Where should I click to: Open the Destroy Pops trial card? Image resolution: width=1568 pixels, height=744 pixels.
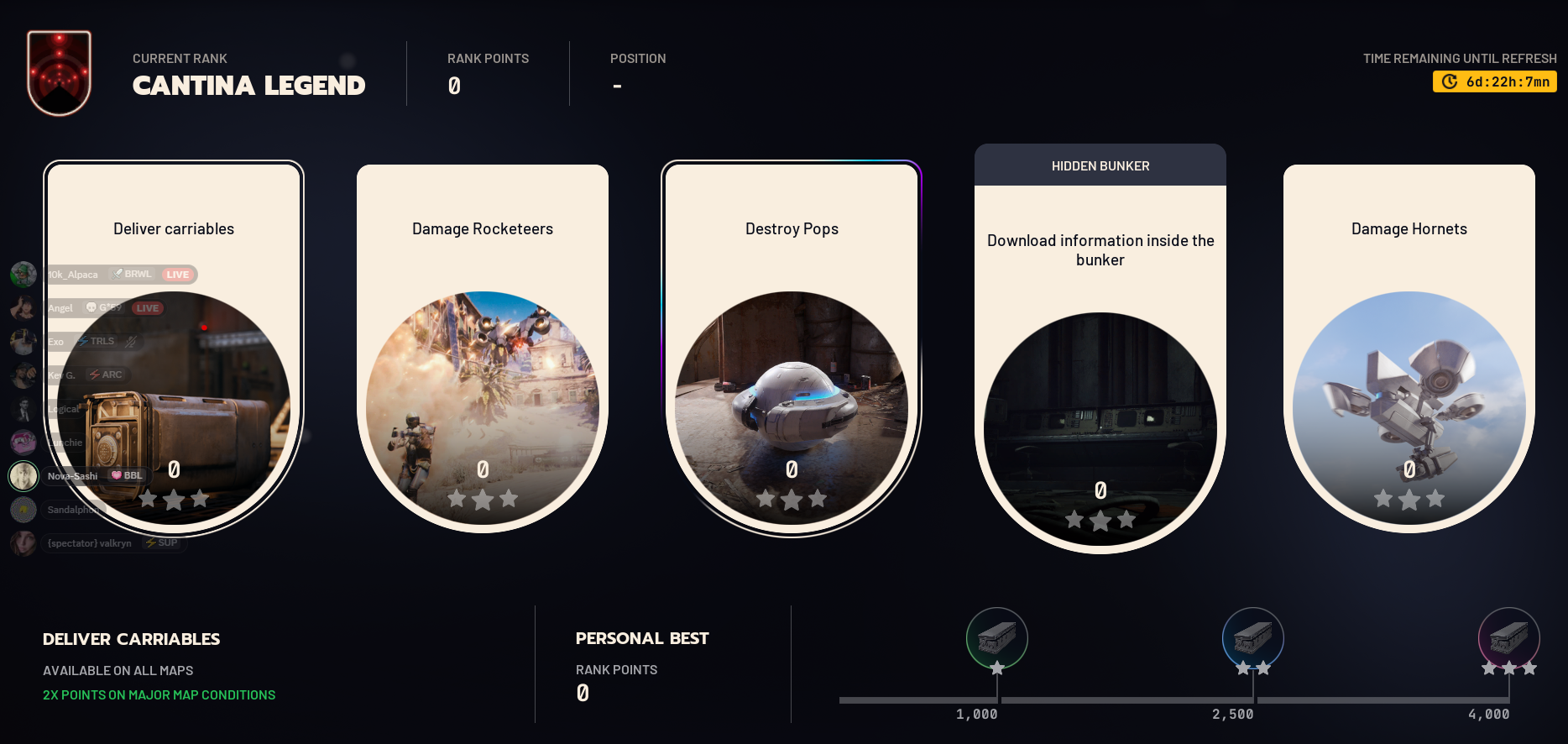tap(792, 348)
